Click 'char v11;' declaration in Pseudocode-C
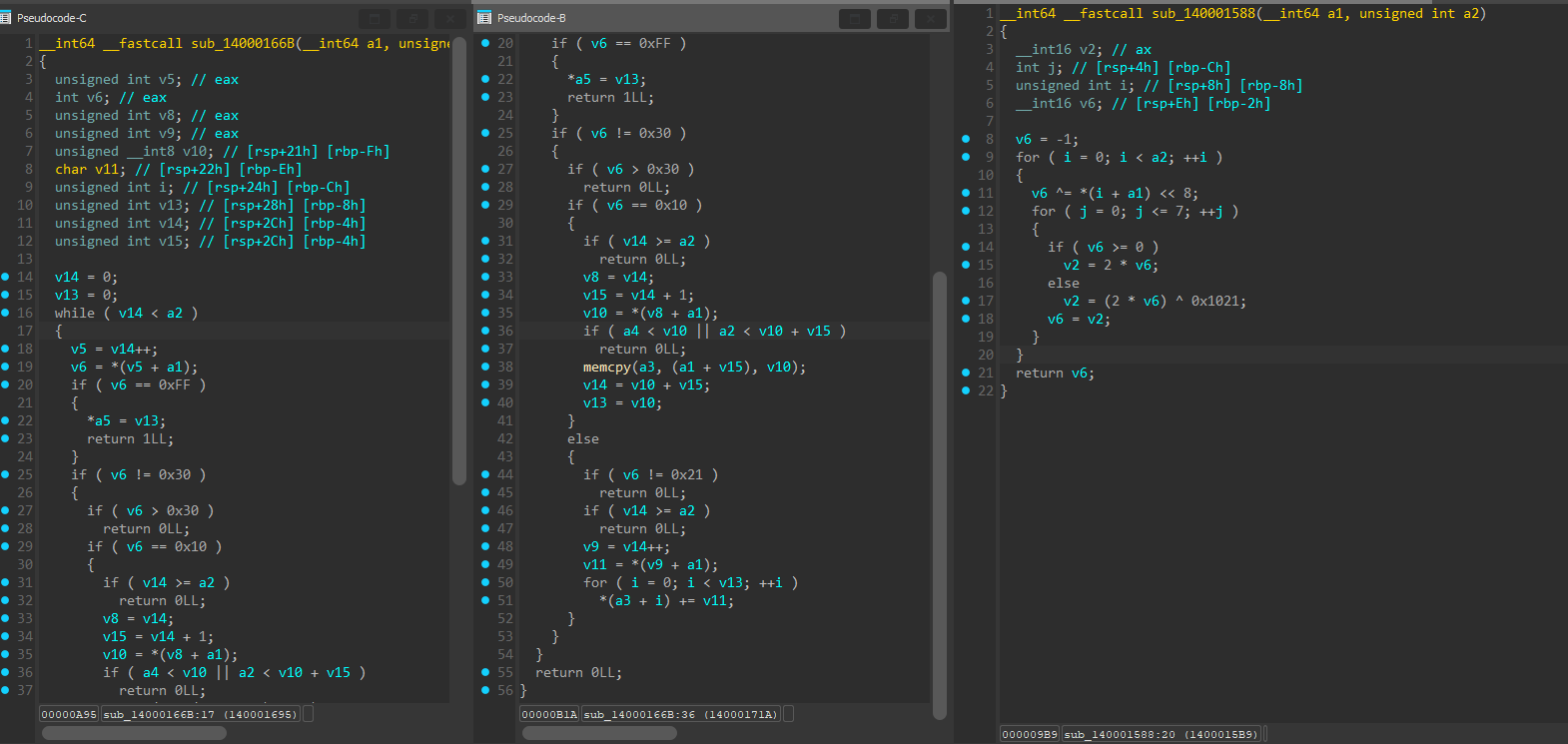This screenshot has height=744, width=1568. coord(90,169)
